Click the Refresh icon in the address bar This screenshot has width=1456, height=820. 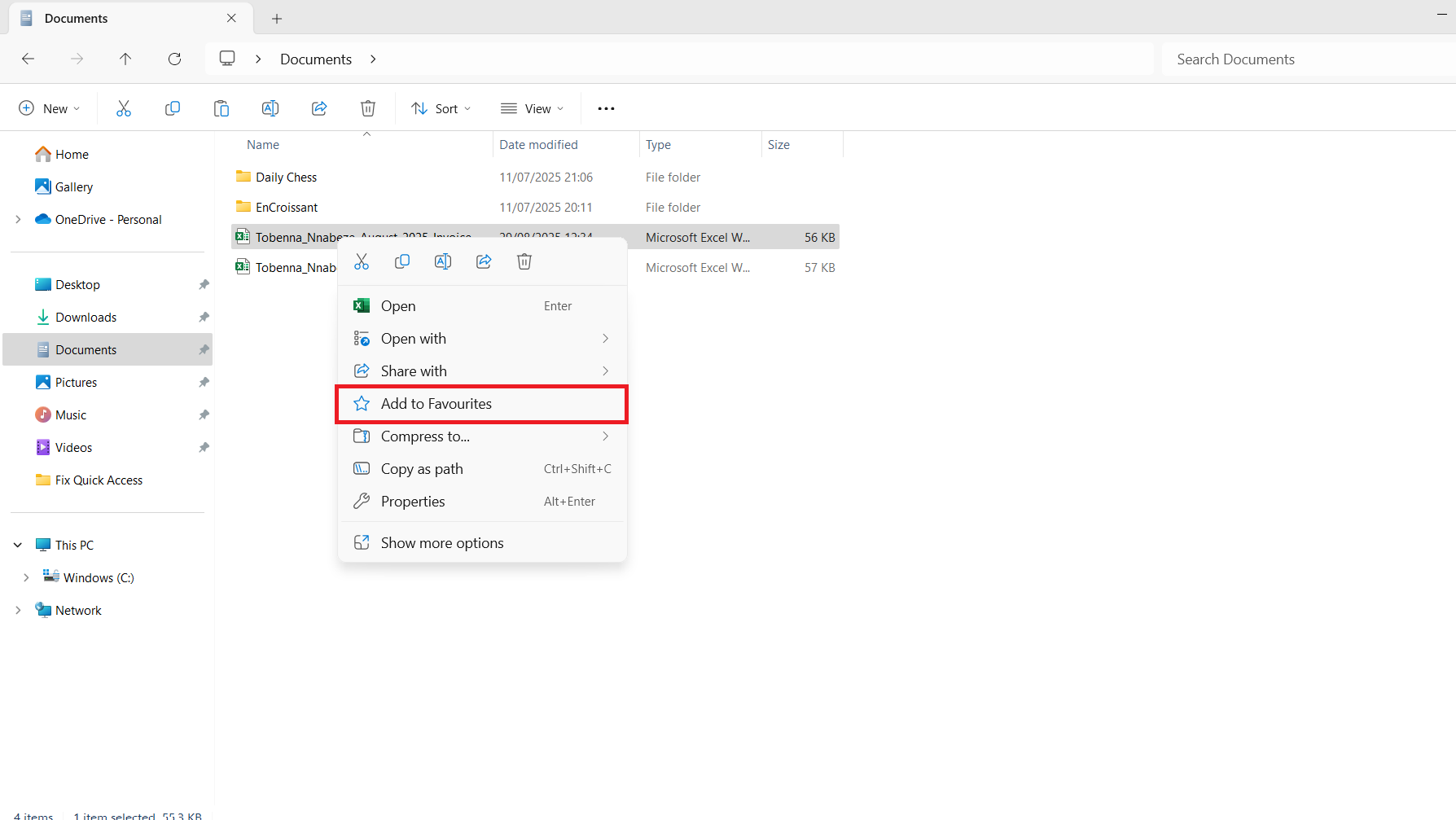point(174,59)
